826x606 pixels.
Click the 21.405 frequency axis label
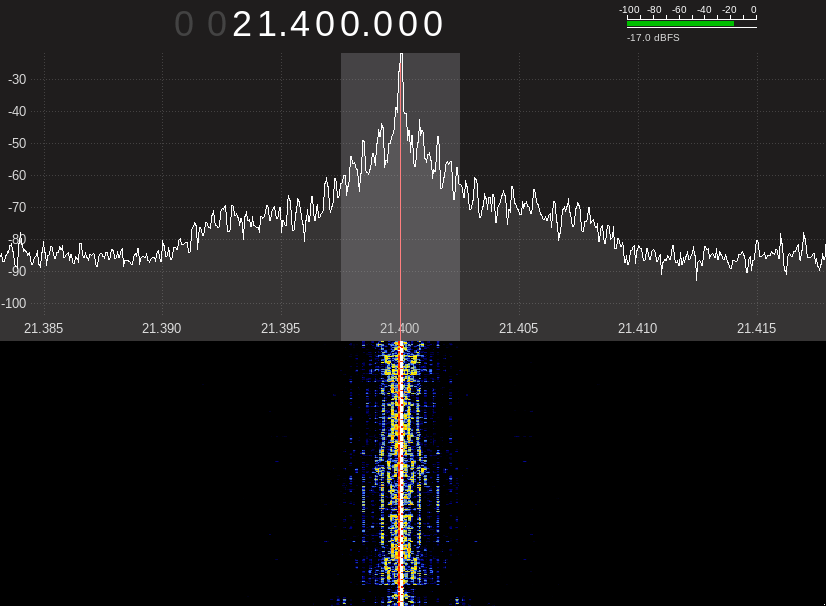point(519,328)
